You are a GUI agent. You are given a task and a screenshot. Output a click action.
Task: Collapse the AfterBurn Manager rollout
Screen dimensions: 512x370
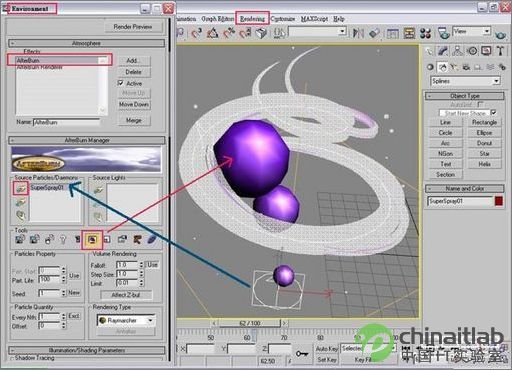[86, 140]
